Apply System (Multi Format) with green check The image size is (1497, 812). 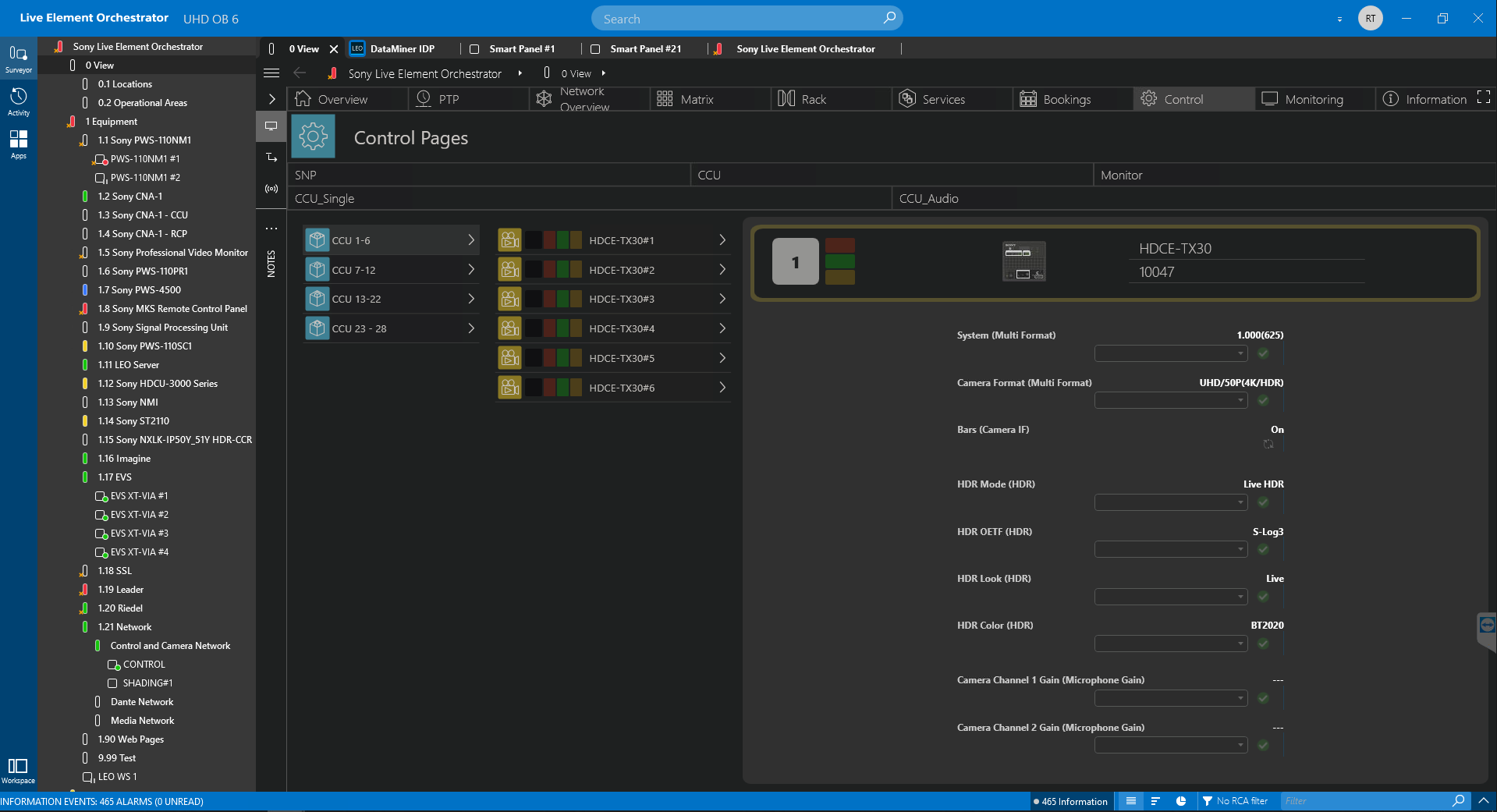(x=1263, y=353)
